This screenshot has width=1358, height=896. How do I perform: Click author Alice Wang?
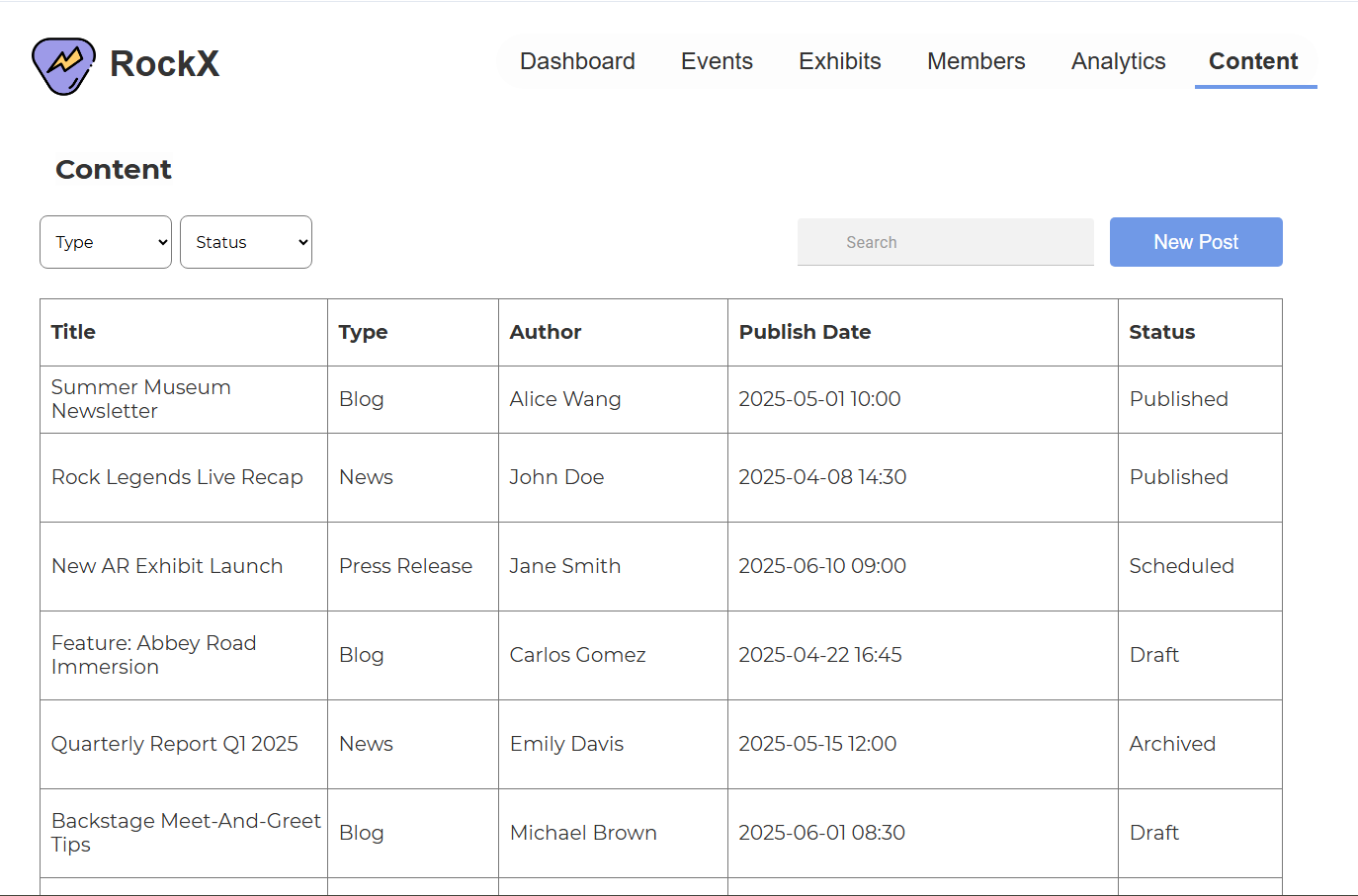(565, 399)
